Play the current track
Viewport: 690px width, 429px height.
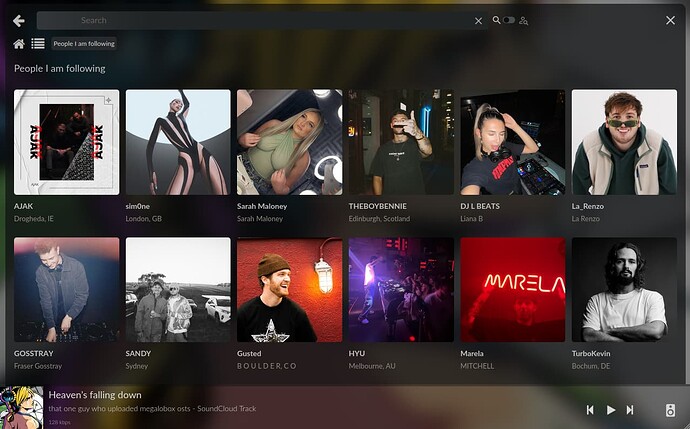pyautogui.click(x=611, y=410)
